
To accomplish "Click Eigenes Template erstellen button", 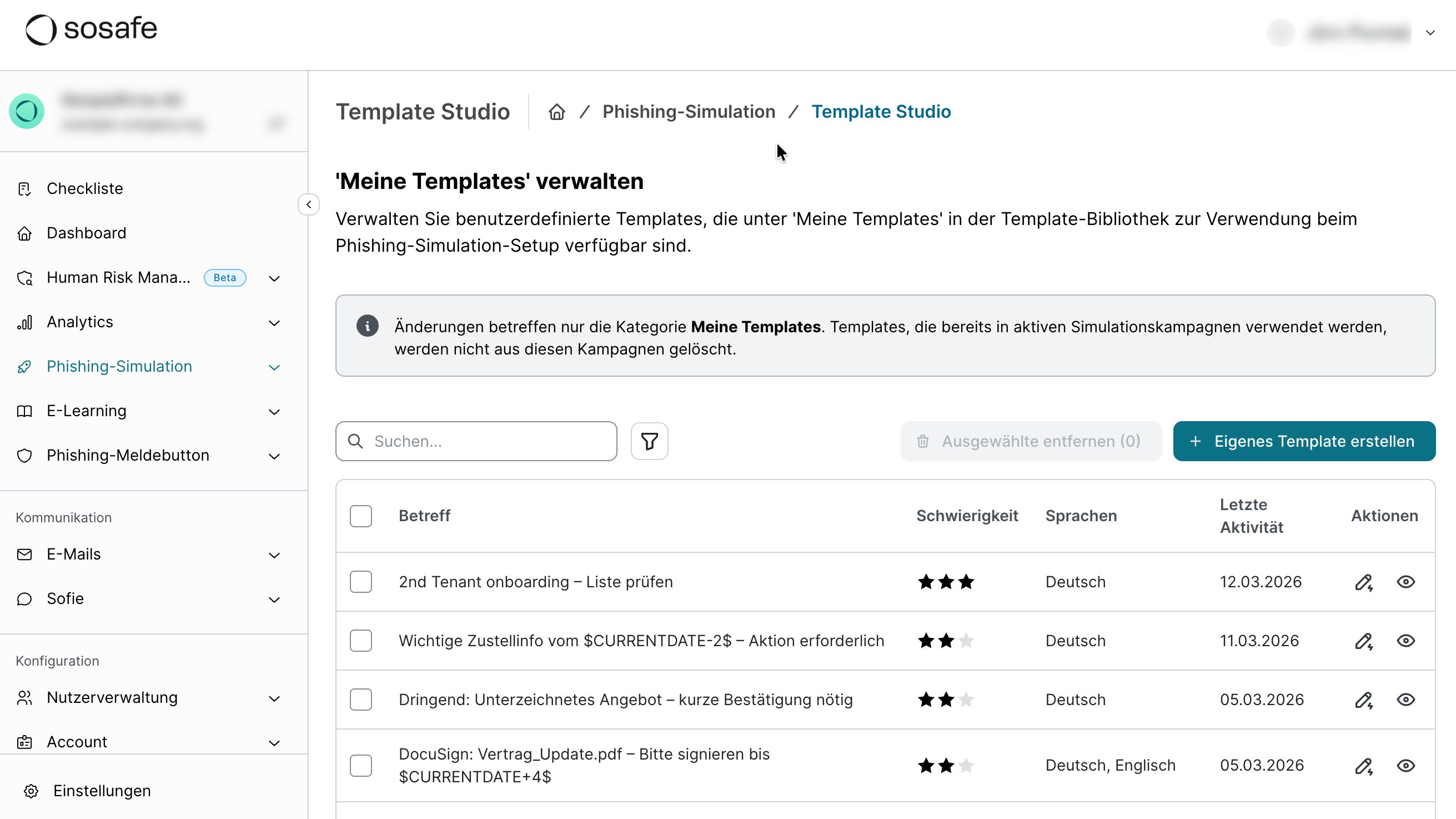I will pos(1303,441).
